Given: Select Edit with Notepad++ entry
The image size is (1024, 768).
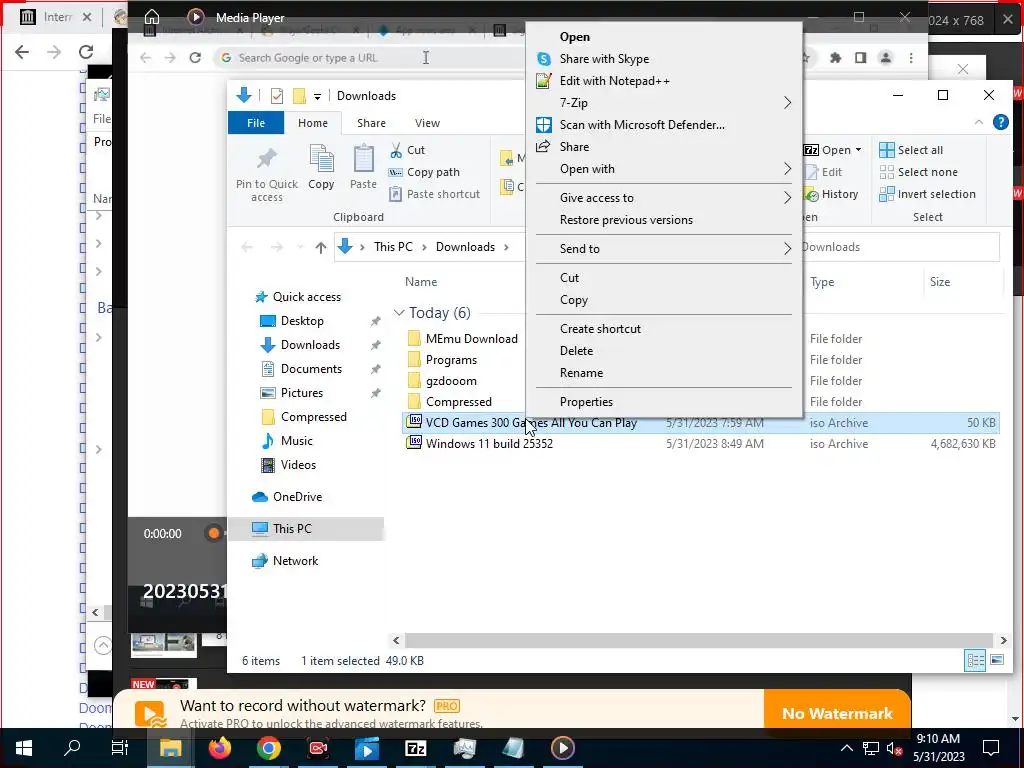Looking at the screenshot, I should click(615, 81).
